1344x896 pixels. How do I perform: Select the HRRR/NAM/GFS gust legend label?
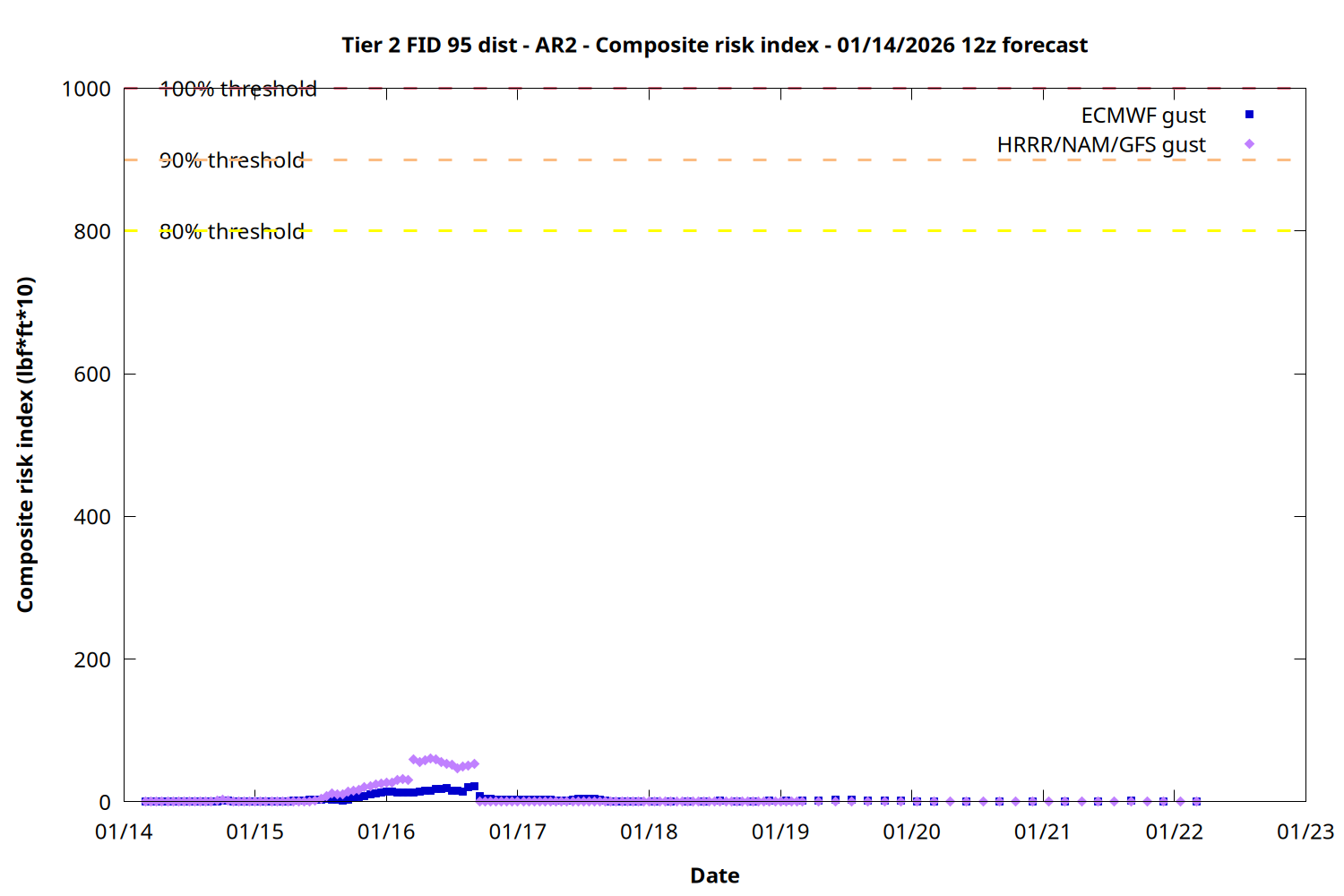pyautogui.click(x=1101, y=145)
